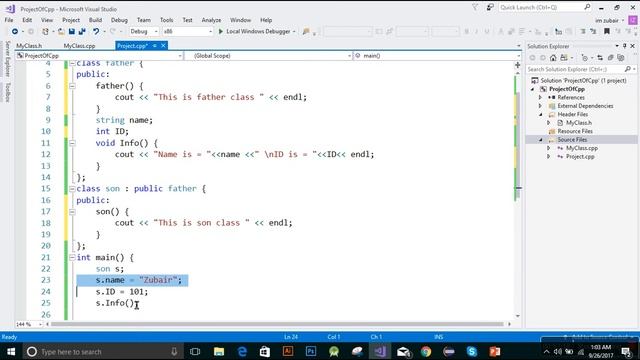Expand the External Dependencies node
The height and width of the screenshot is (360, 640).
[540, 106]
